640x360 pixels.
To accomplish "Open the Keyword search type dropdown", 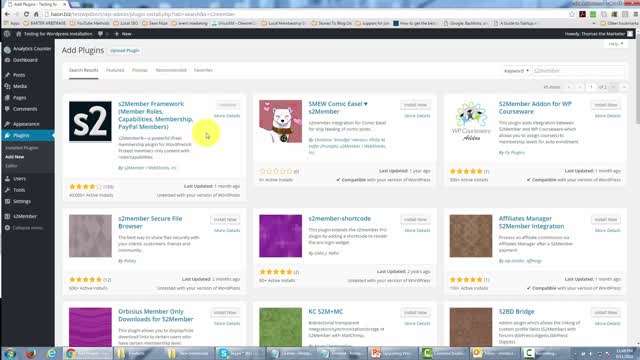I will click(516, 71).
